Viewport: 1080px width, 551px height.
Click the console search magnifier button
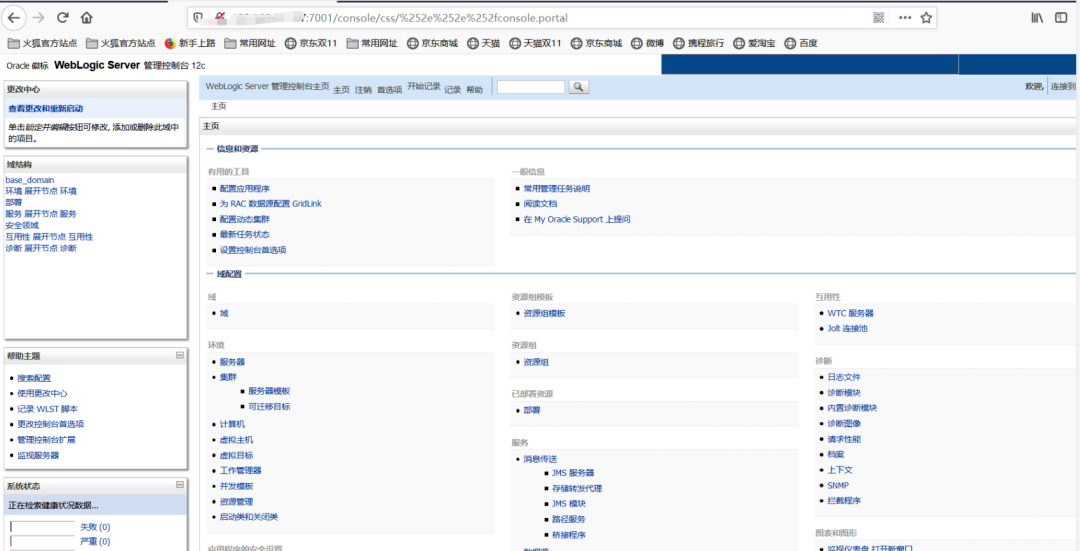(578, 88)
